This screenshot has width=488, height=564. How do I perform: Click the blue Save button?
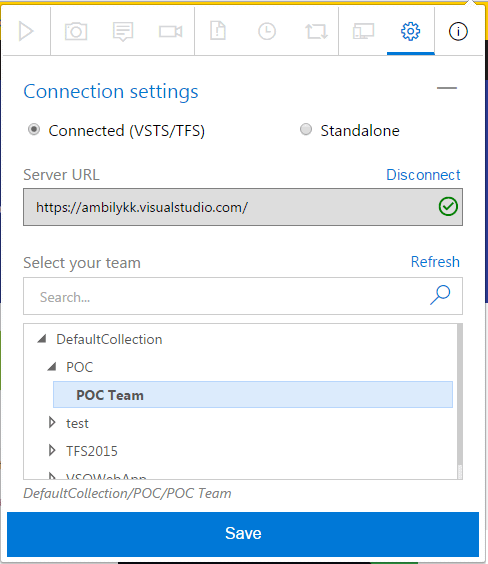(x=243, y=534)
